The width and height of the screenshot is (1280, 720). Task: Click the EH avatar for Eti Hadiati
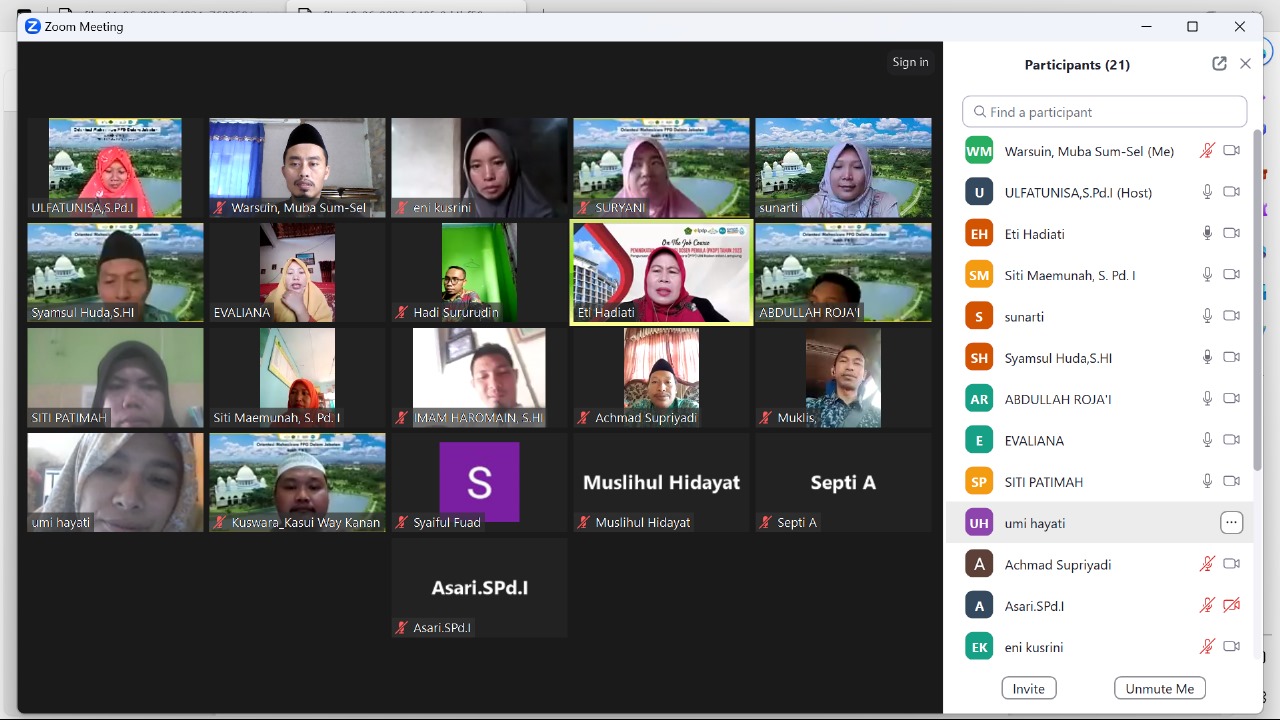pos(979,234)
